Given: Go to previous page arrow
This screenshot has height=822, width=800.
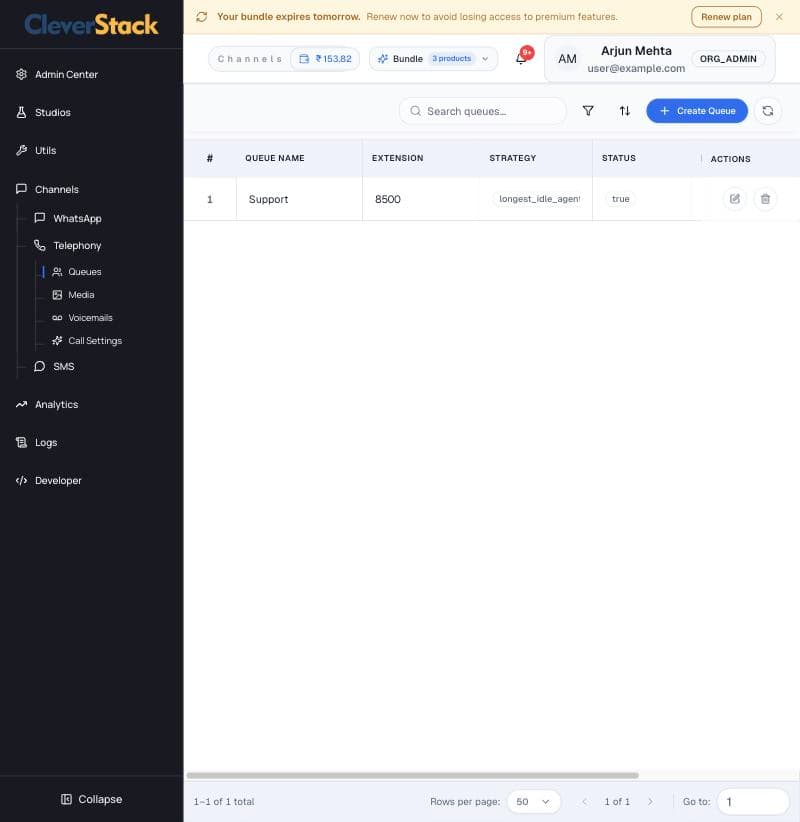Looking at the screenshot, I should pos(585,802).
